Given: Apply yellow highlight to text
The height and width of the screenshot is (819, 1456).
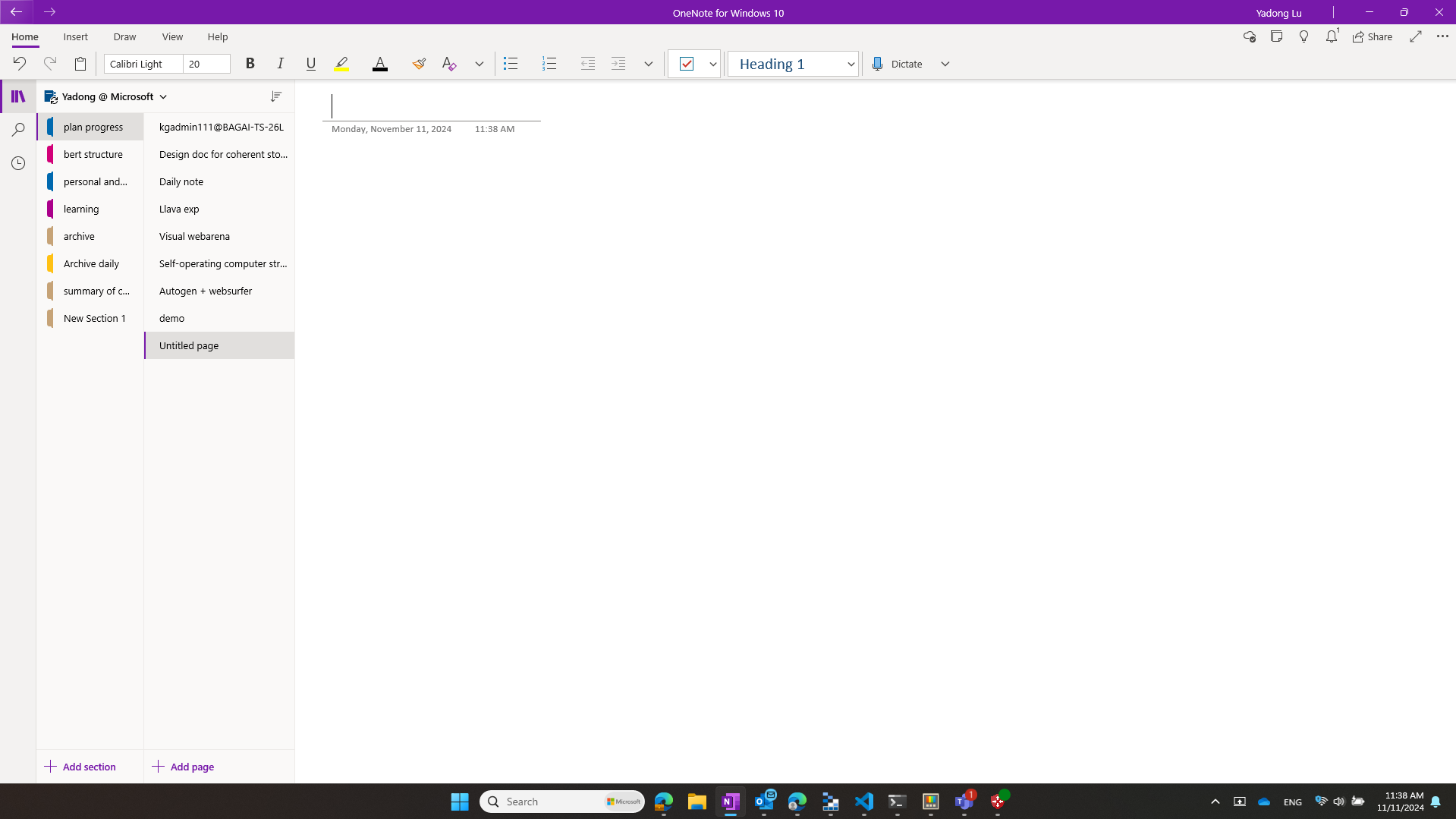Looking at the screenshot, I should (x=341, y=64).
